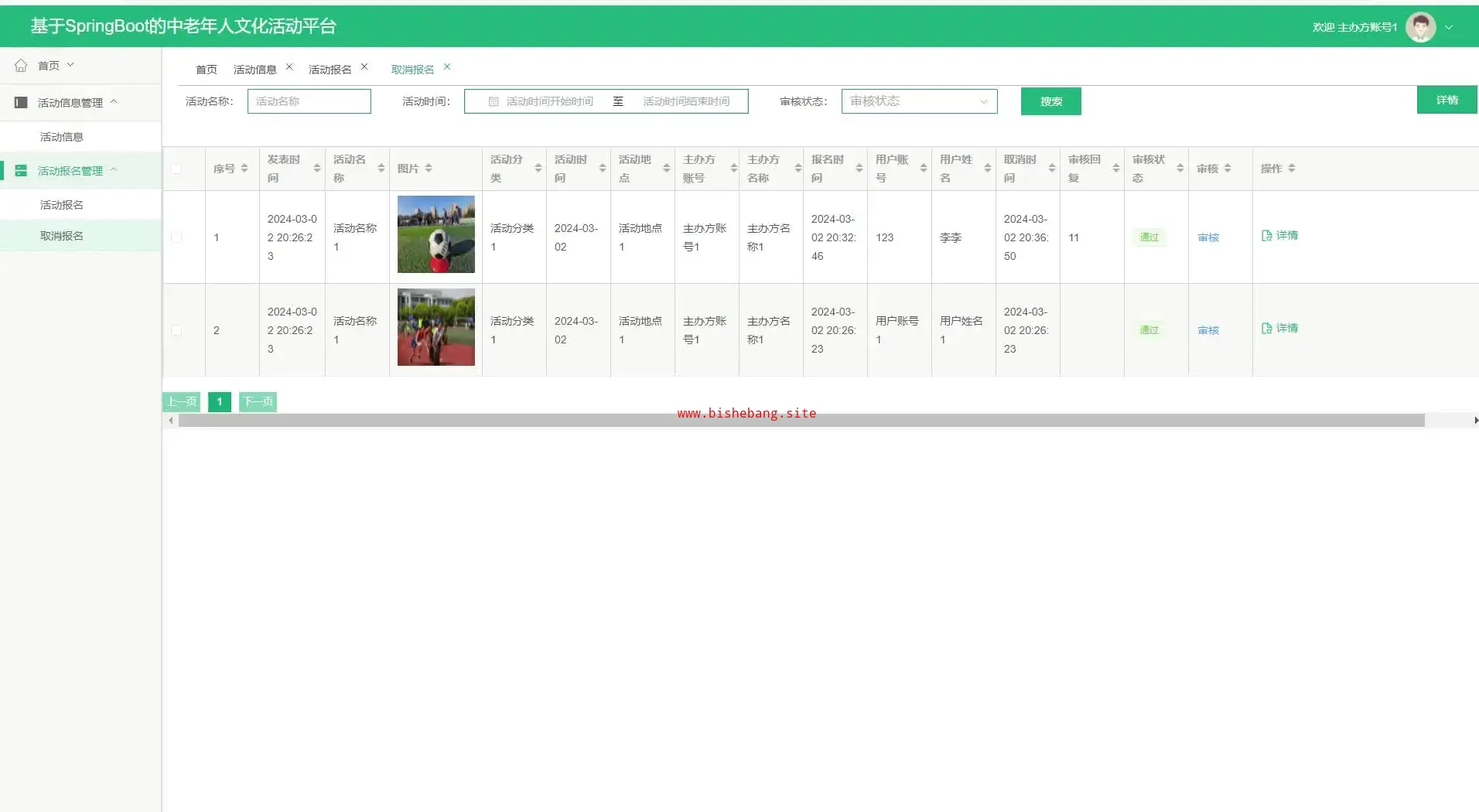Click the 李李 user name cell
1479x812 pixels.
(951, 237)
